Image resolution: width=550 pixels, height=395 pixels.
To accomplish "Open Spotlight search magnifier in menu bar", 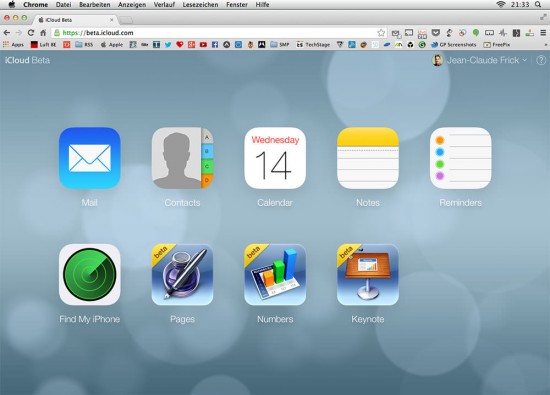I will pyautogui.click(x=538, y=4).
